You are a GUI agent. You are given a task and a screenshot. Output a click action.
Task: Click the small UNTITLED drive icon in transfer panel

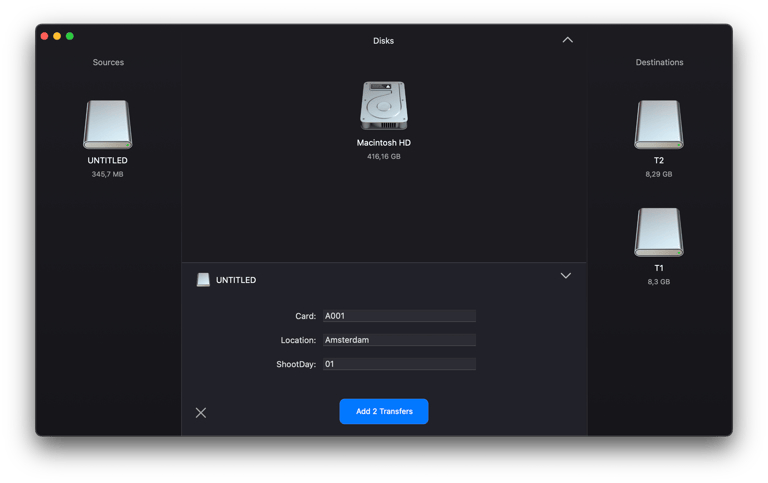(204, 280)
